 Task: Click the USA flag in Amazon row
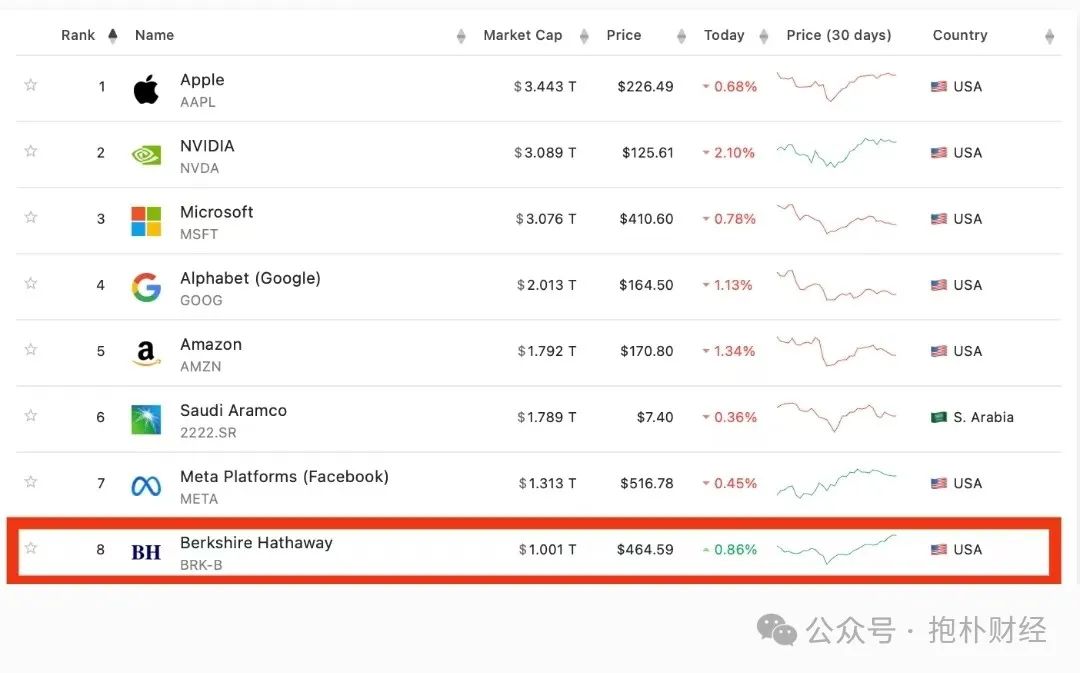tap(938, 351)
